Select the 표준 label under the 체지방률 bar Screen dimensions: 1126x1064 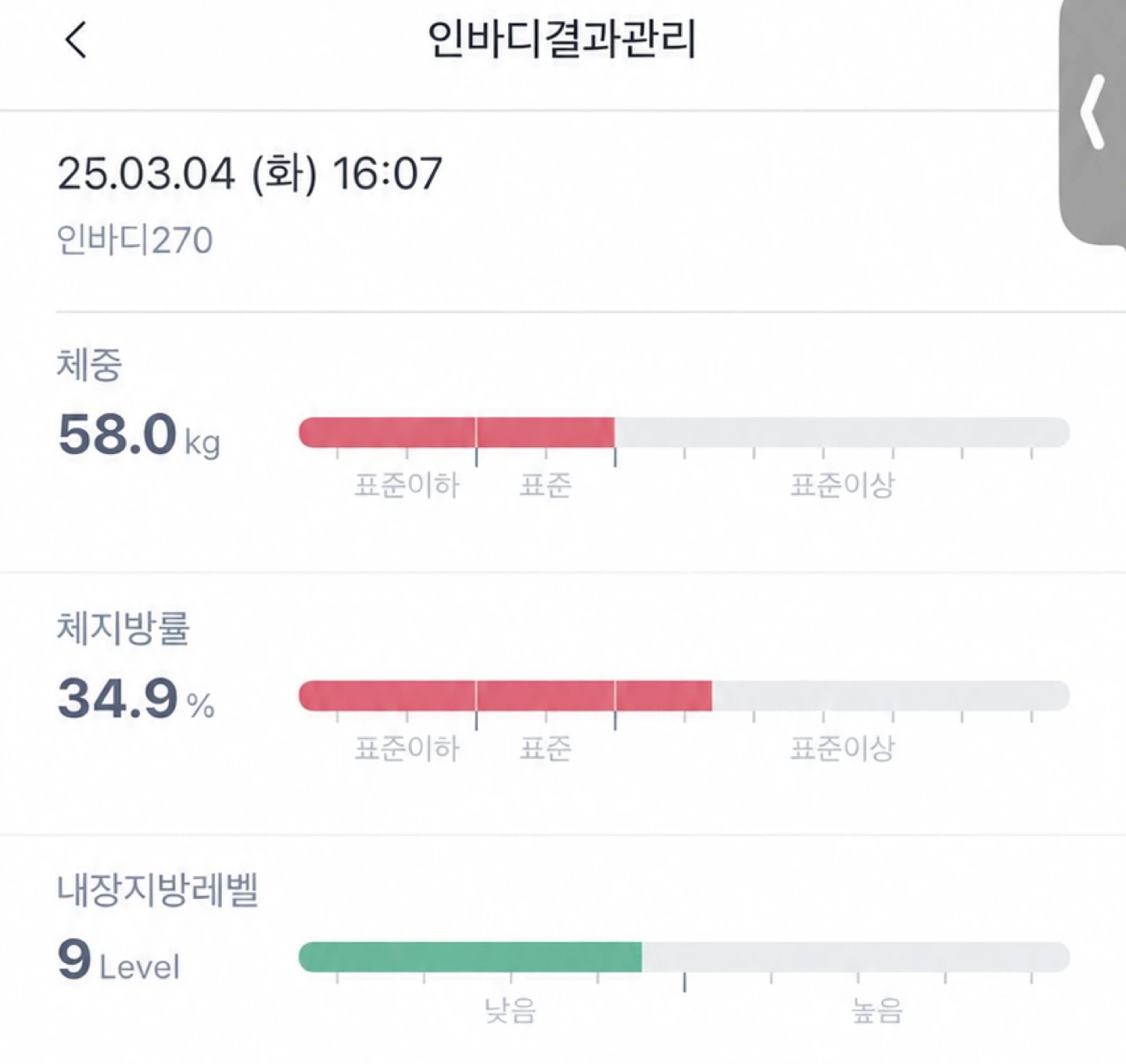pos(546,749)
